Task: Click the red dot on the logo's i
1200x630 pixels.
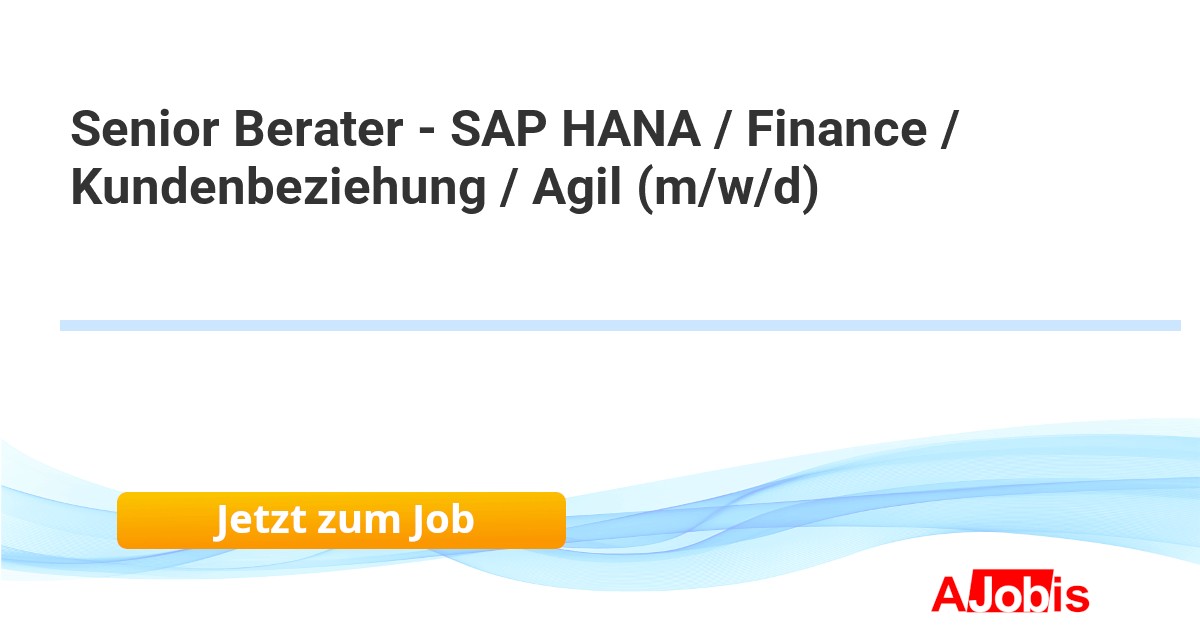Action: (x=1056, y=581)
